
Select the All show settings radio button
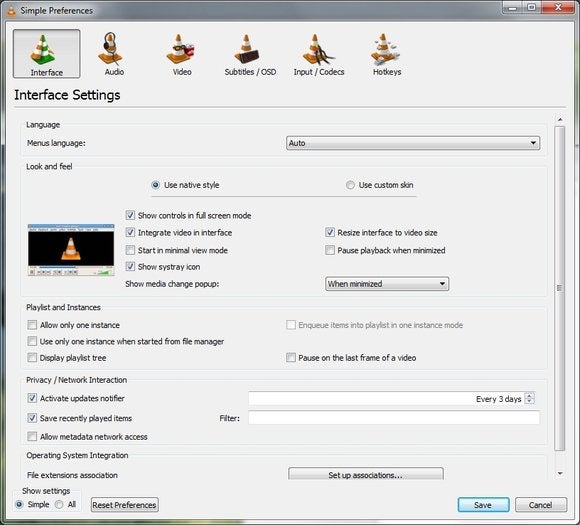(59, 504)
